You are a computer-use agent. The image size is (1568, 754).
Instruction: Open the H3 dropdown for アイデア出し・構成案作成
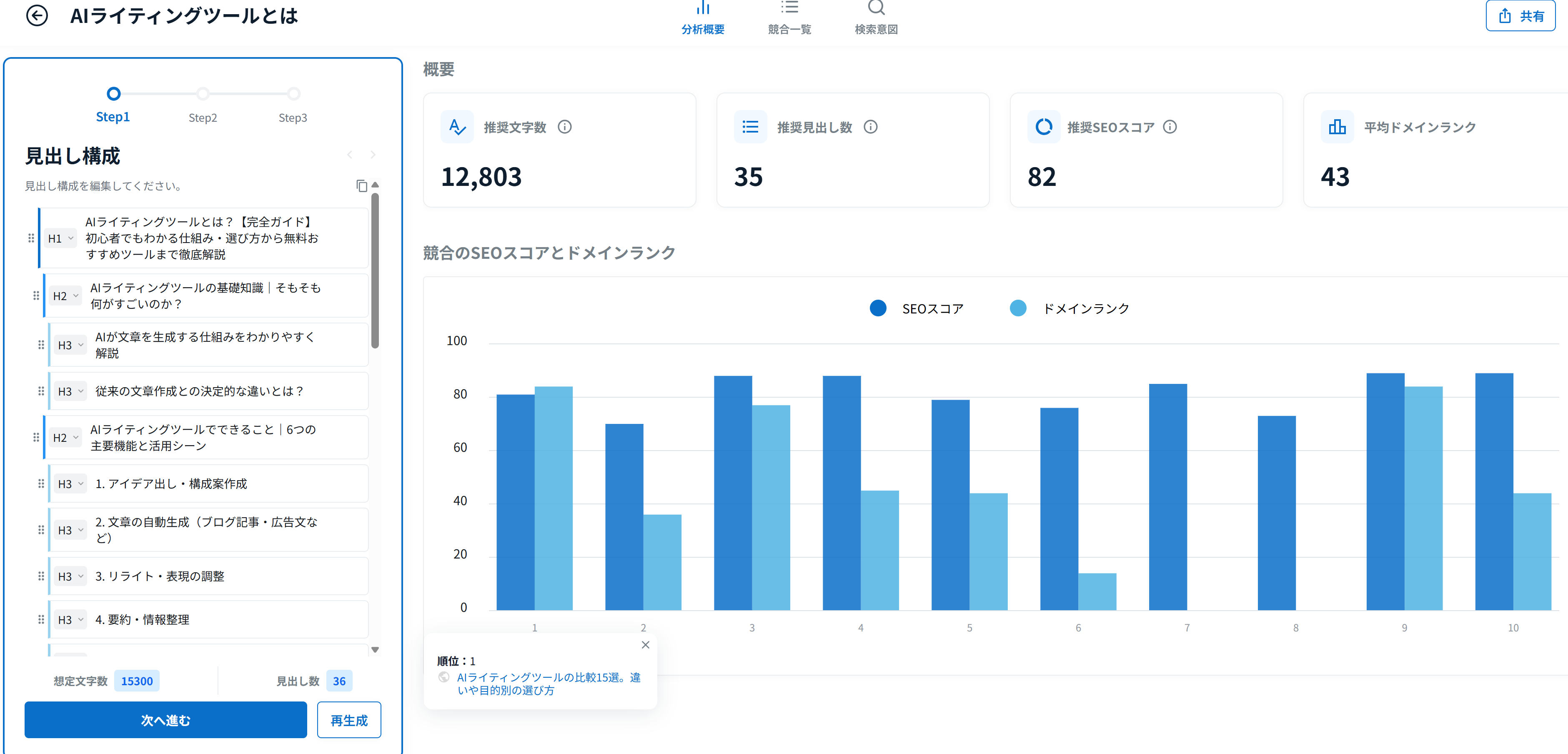point(70,484)
